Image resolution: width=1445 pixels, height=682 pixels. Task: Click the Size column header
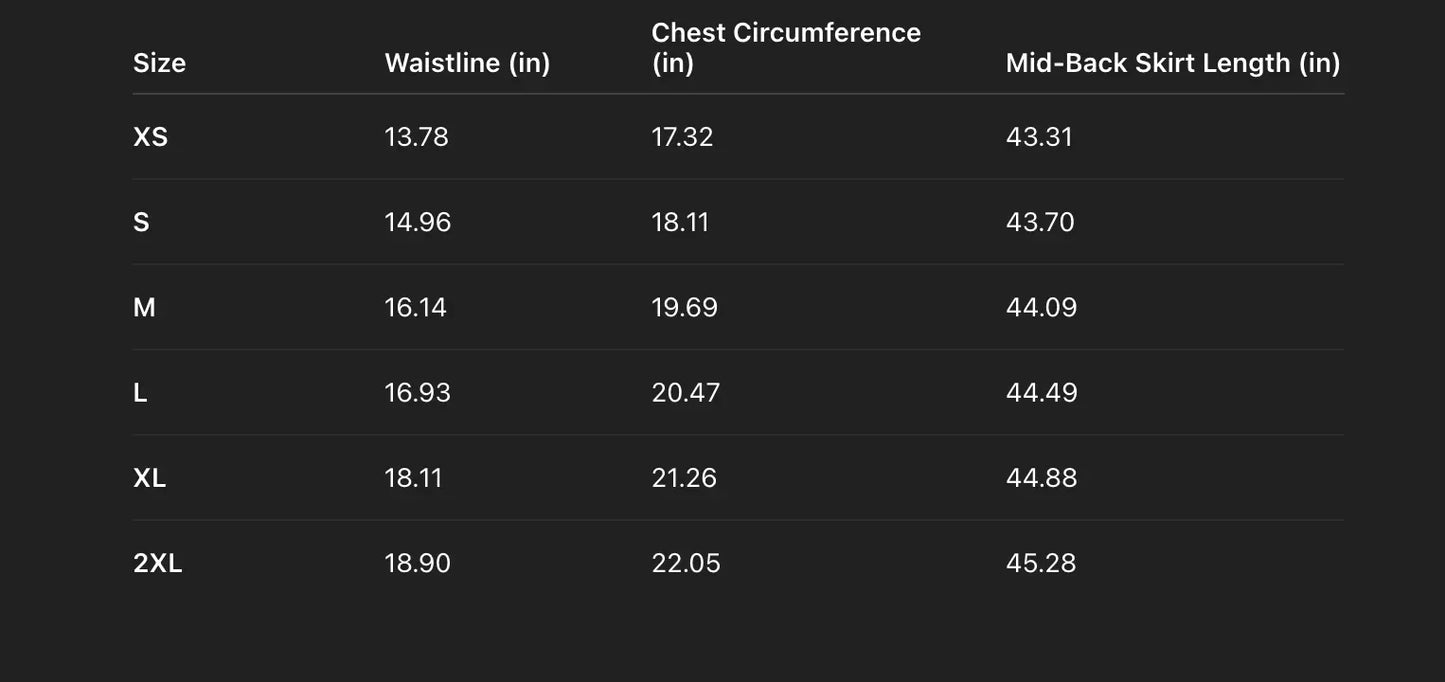tap(159, 63)
